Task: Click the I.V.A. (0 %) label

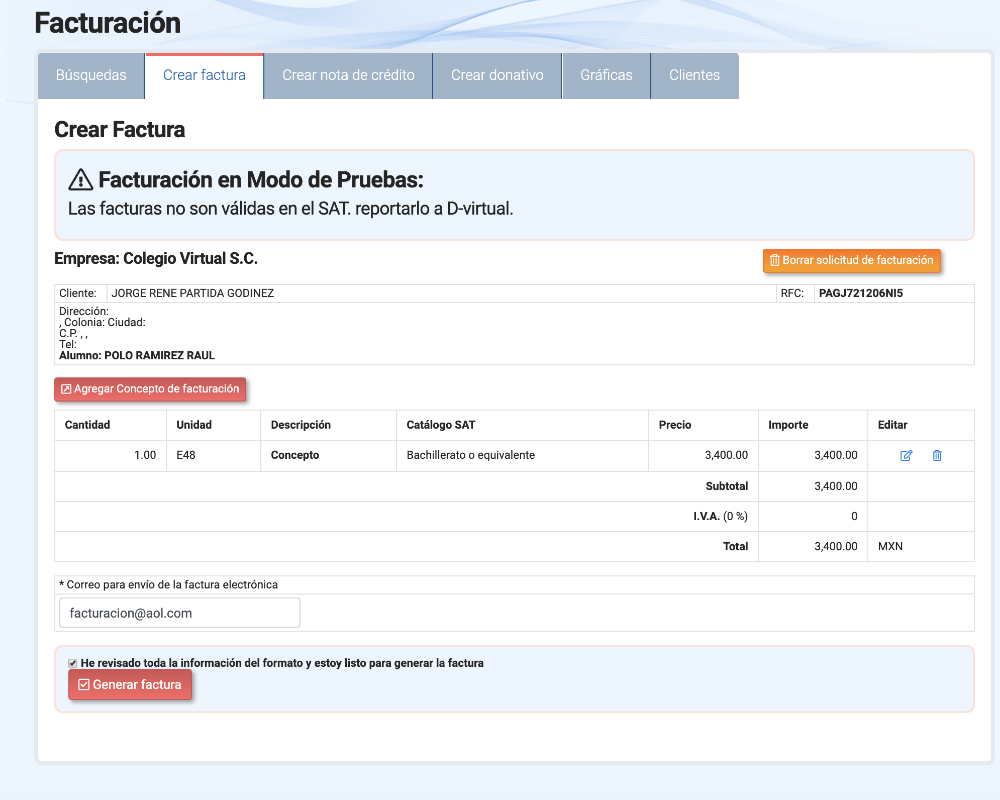Action: (x=720, y=516)
